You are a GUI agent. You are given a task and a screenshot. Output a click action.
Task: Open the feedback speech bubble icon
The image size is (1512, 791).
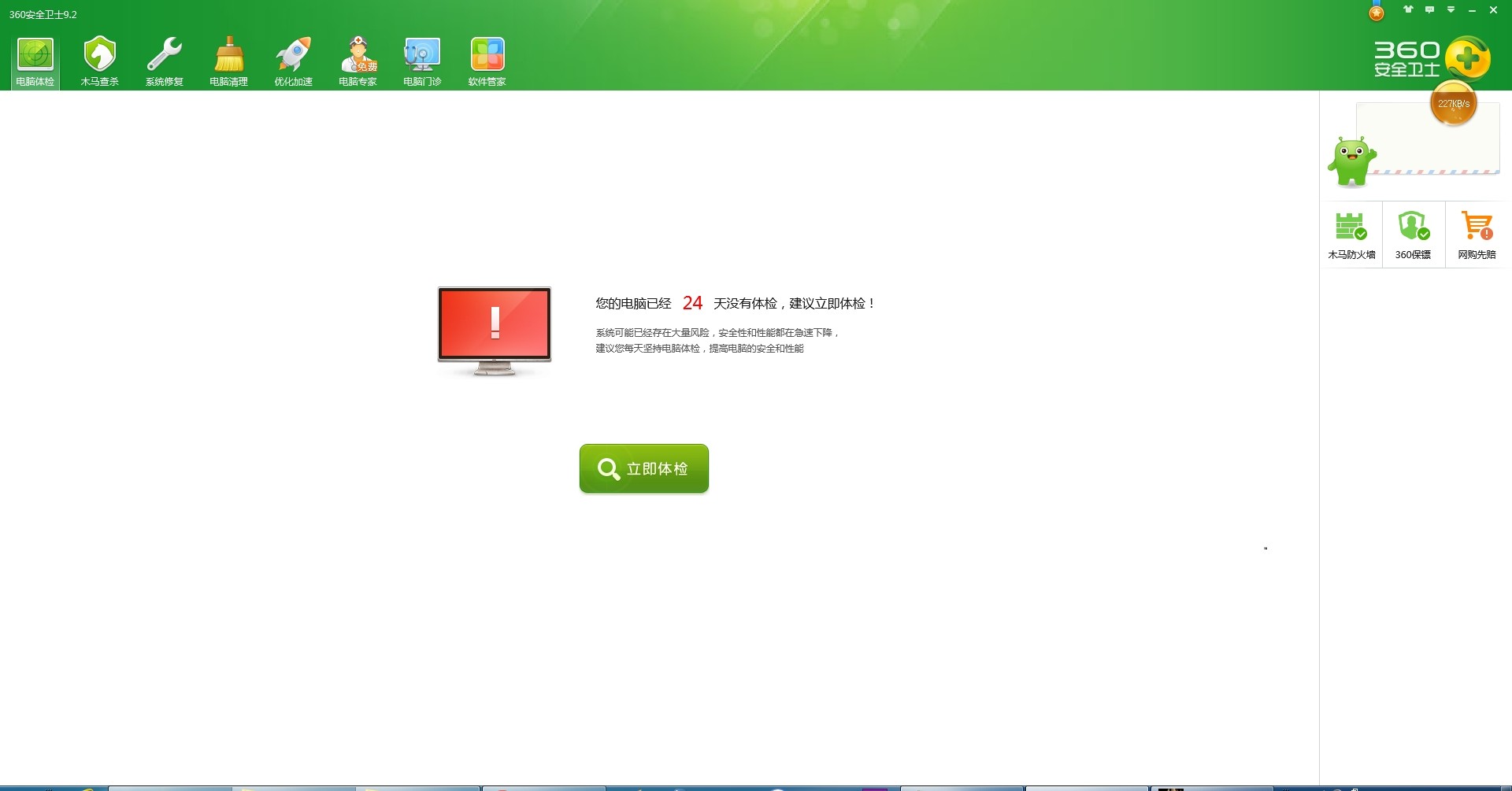[1429, 10]
